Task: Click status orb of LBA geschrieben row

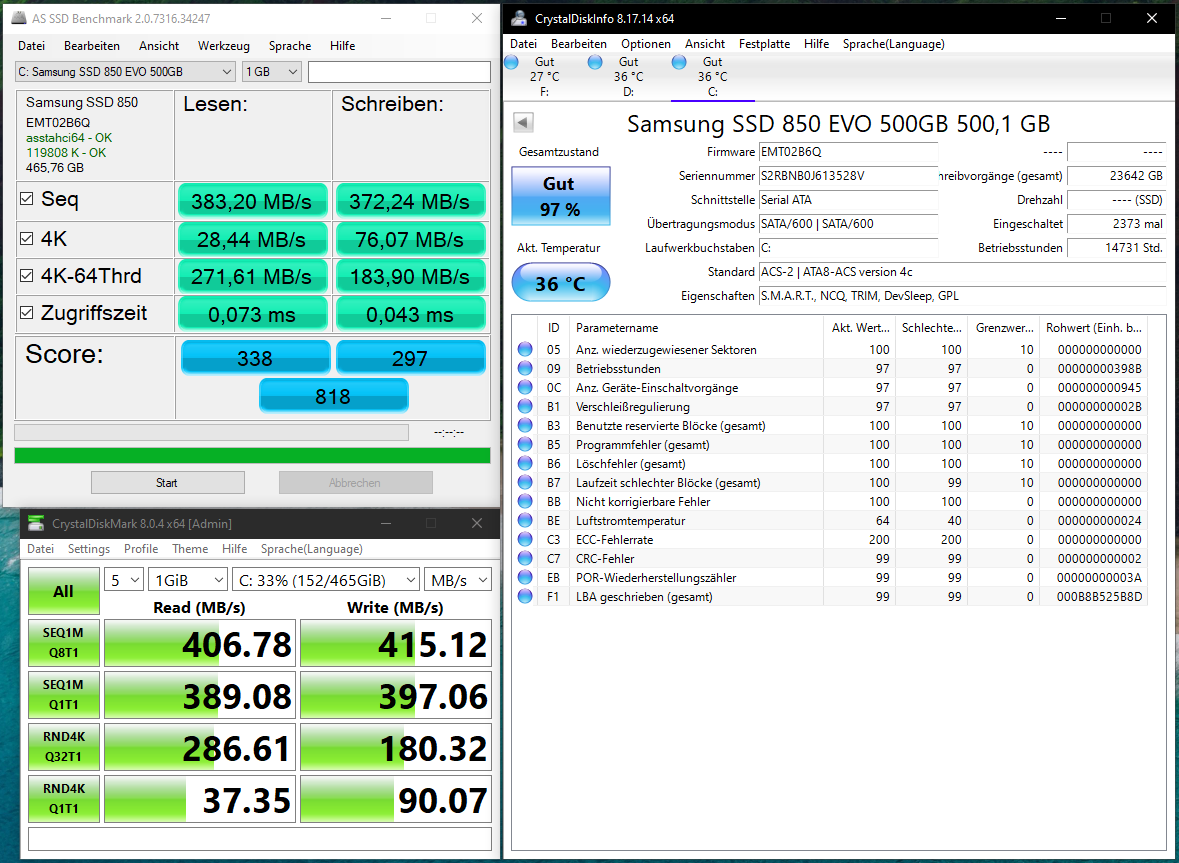Action: 525,596
